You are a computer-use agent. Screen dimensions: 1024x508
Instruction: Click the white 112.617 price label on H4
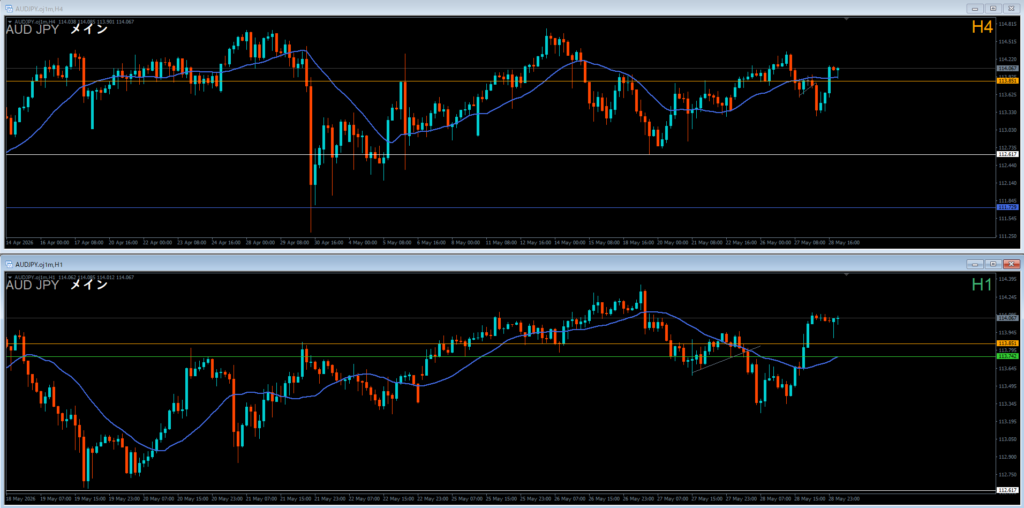pos(1005,155)
